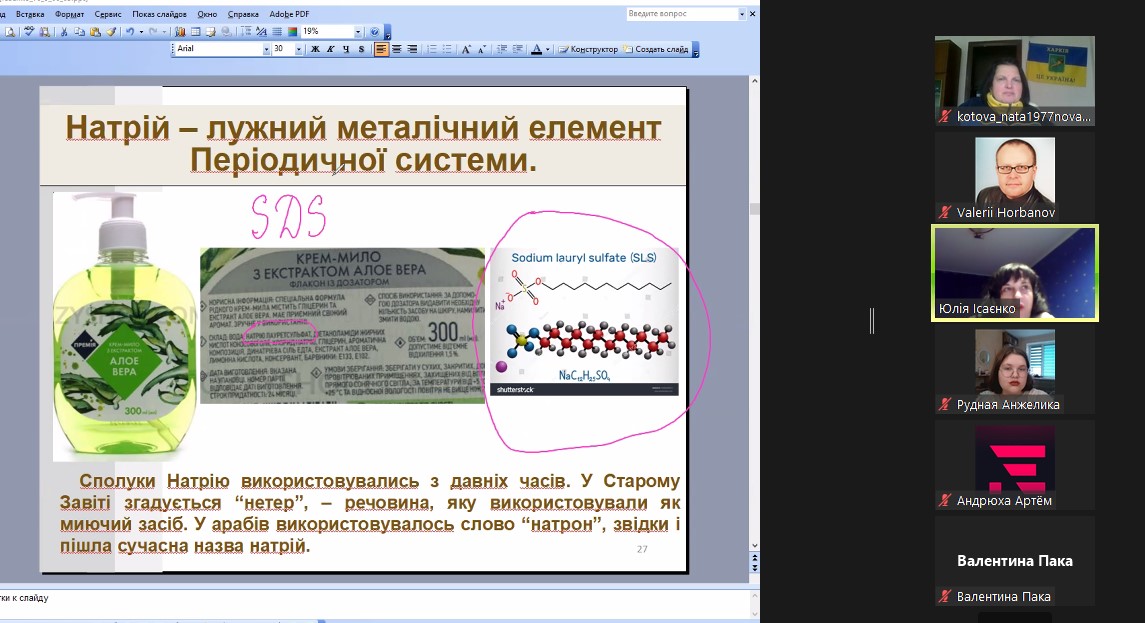Decrease the font size
The image size is (1145, 623).
[481, 50]
